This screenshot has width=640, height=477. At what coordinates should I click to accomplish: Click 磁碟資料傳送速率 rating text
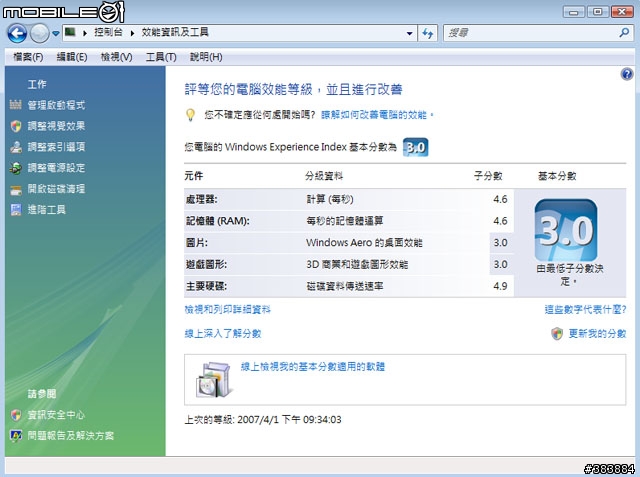click(345, 286)
